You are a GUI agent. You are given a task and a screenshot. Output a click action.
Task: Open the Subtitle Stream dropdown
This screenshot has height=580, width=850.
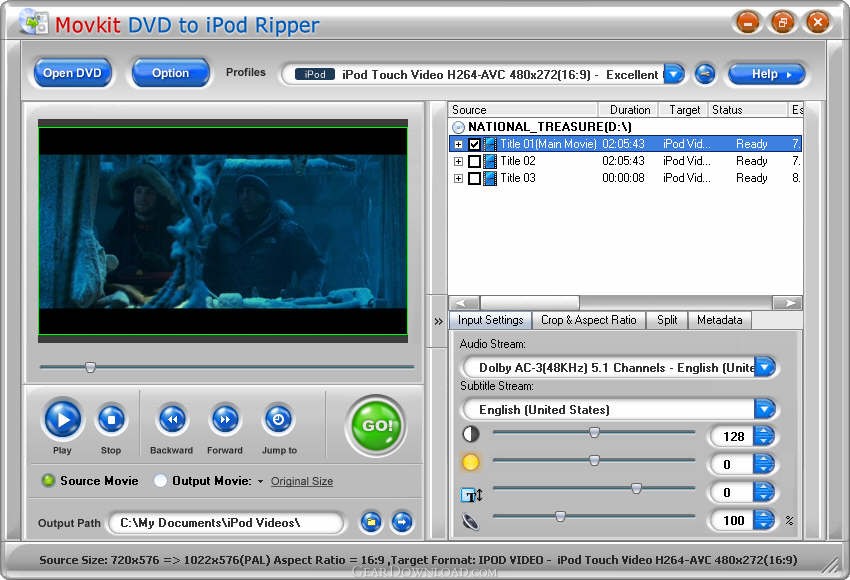pyautogui.click(x=765, y=409)
